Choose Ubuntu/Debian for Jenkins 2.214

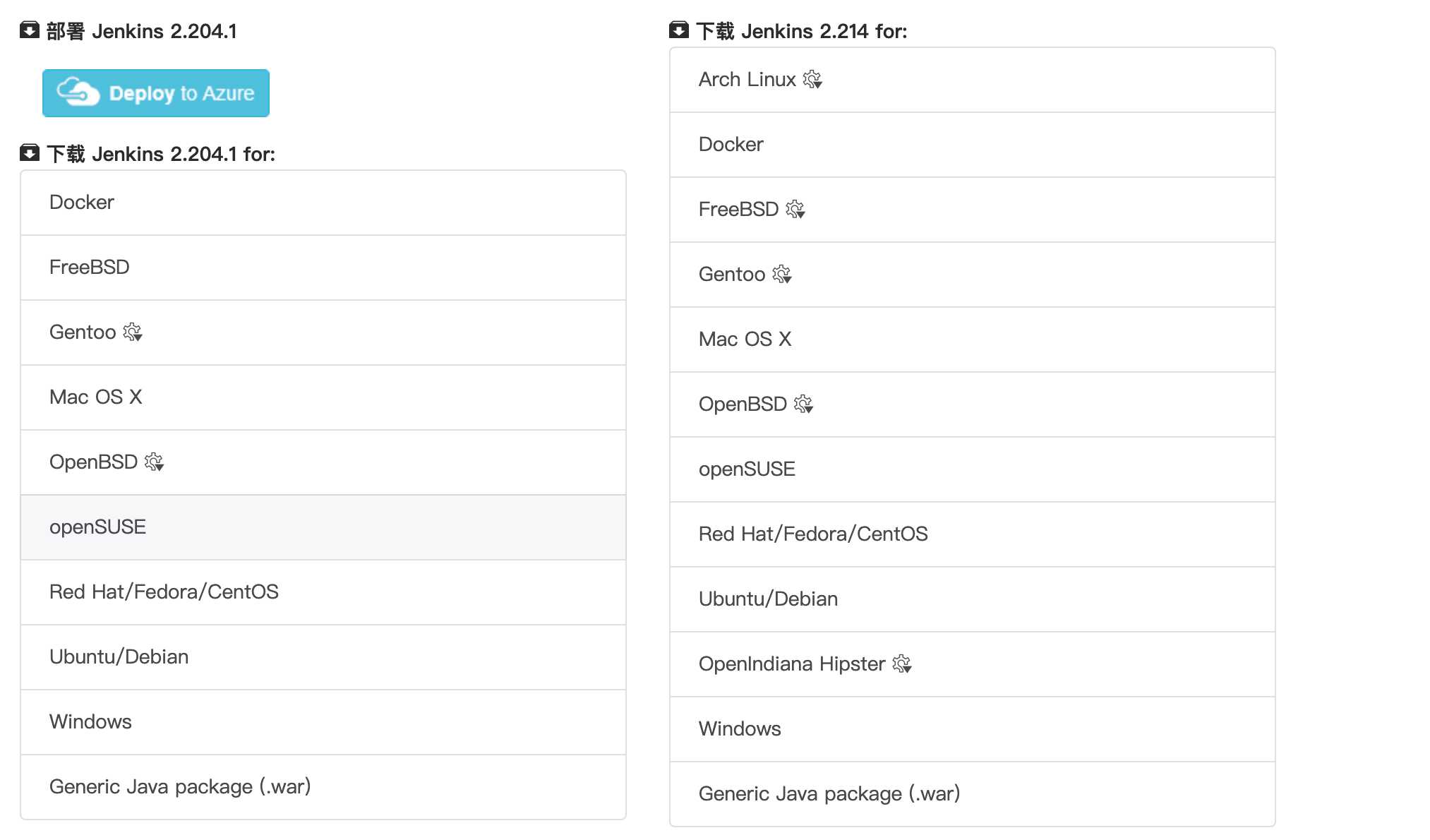tap(973, 599)
